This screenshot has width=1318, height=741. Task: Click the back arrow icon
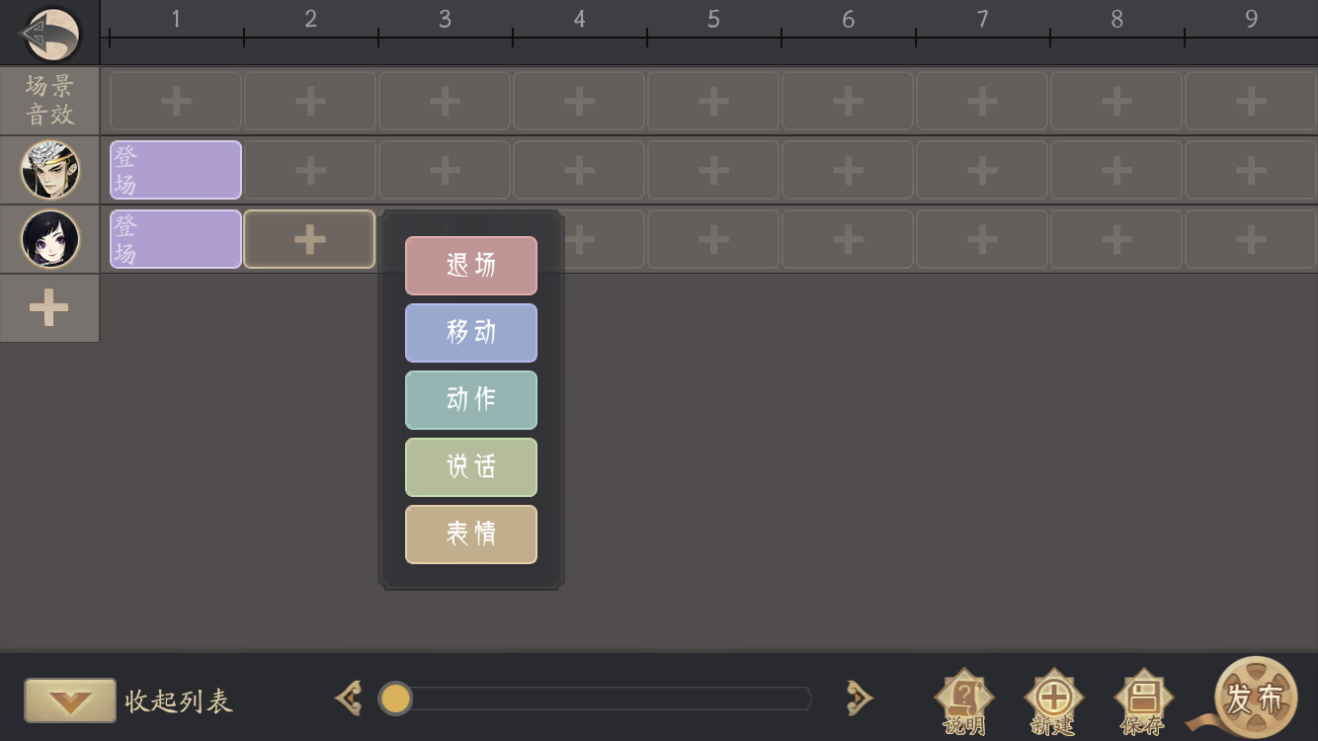pyautogui.click(x=50, y=33)
